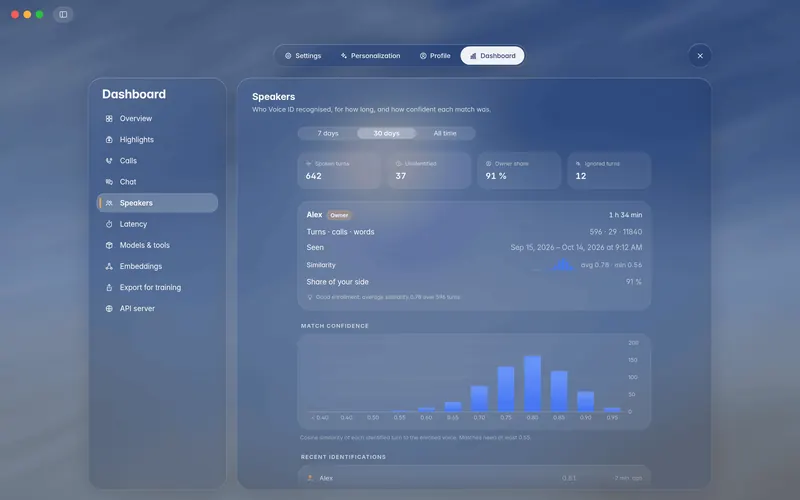The width and height of the screenshot is (800, 500).
Task: Click the API server globe icon
Action: point(109,308)
